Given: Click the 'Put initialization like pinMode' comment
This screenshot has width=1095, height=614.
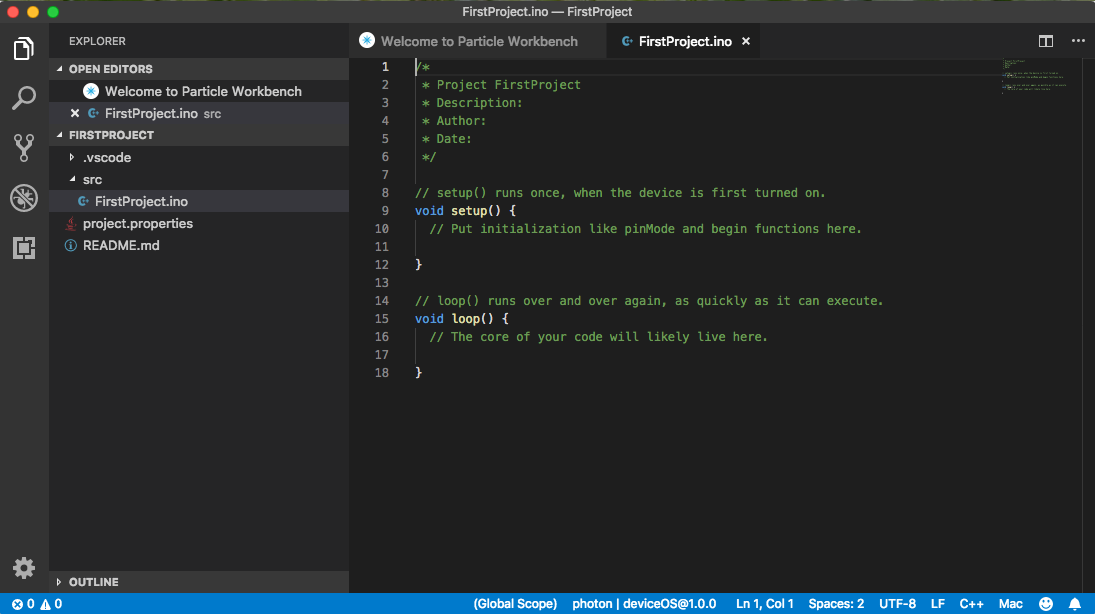Looking at the screenshot, I should click(645, 228).
